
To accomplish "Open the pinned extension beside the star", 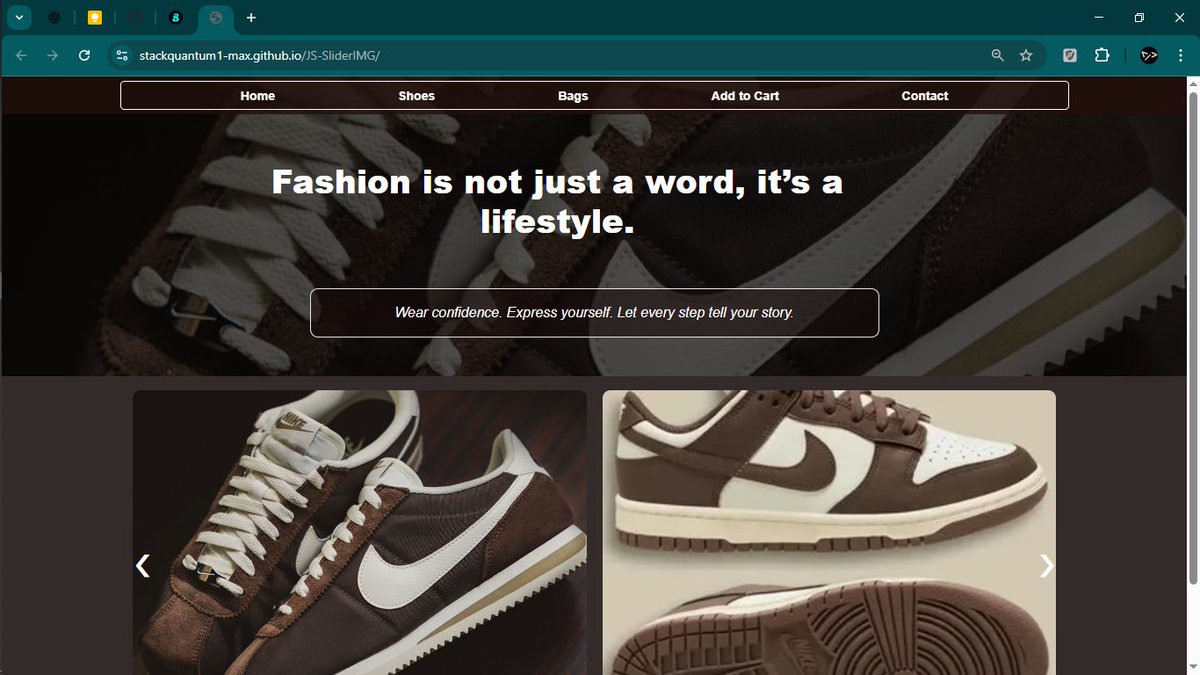I will [x=1070, y=56].
